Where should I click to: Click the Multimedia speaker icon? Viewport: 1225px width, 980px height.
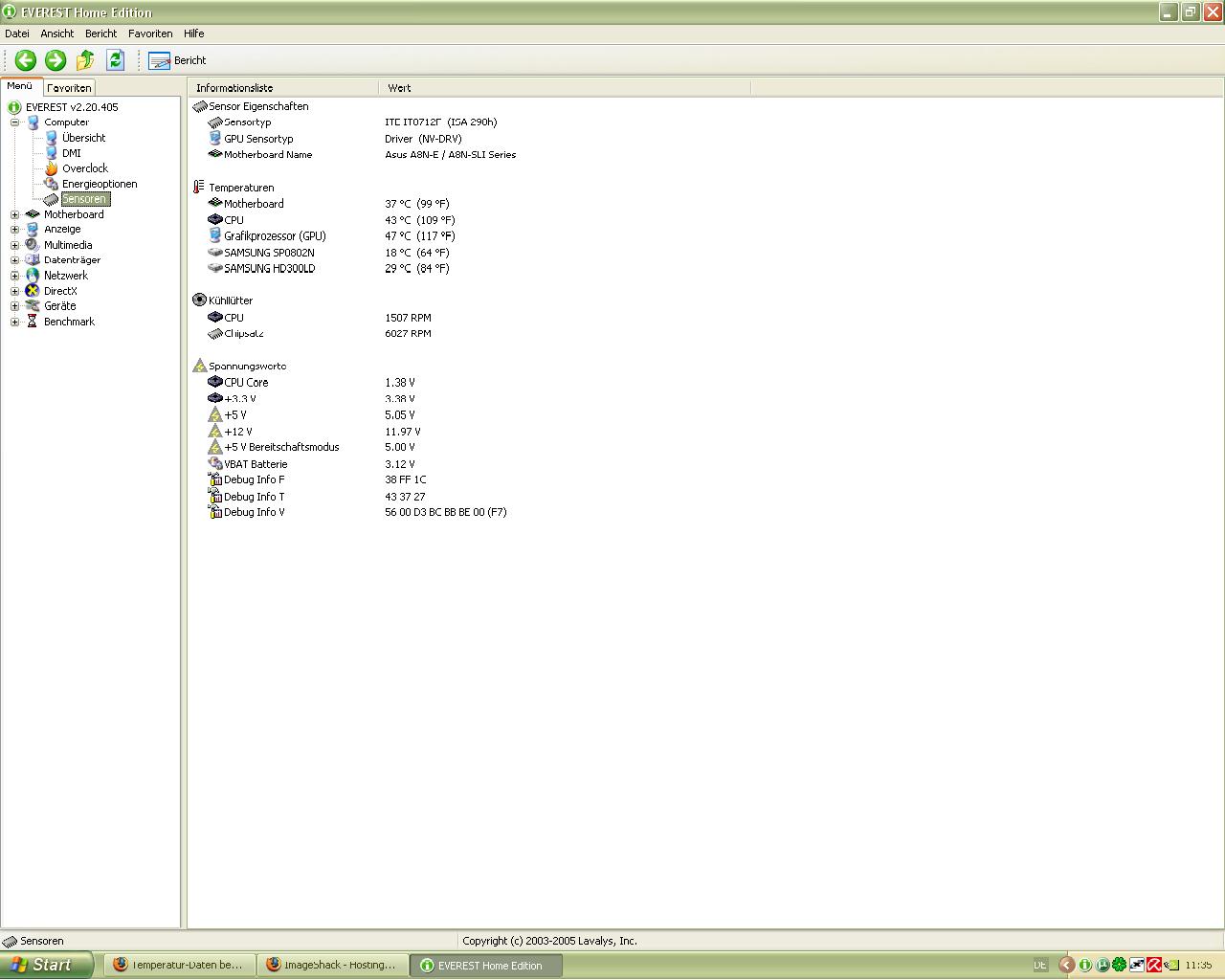[x=33, y=245]
